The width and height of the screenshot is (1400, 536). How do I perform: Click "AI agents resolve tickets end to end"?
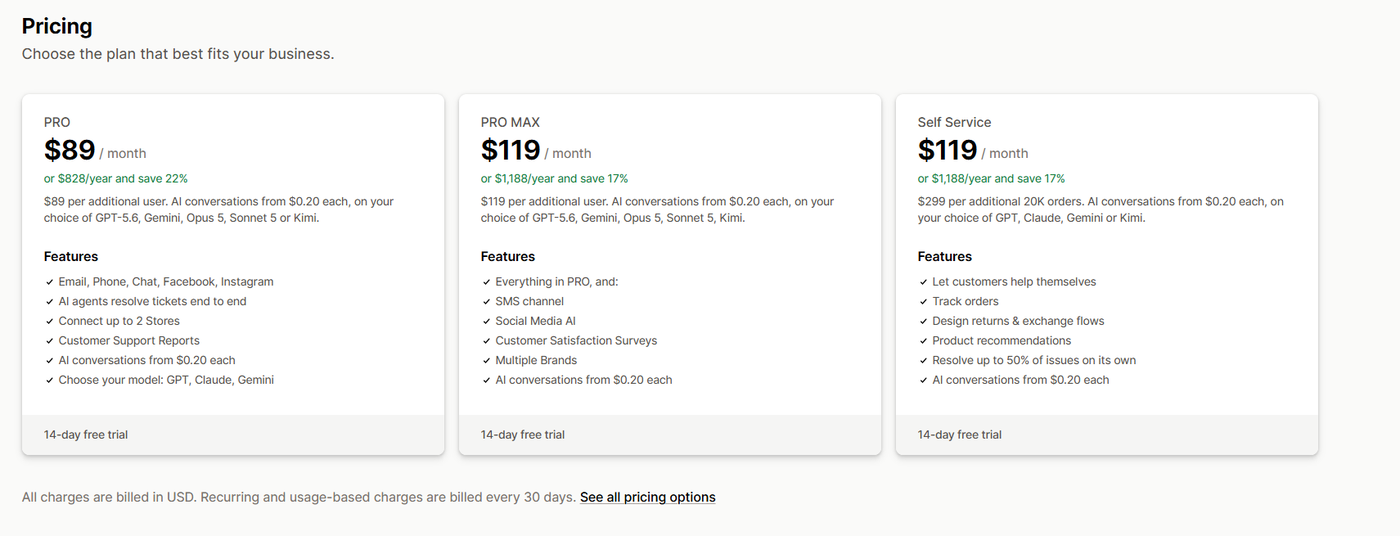(x=153, y=301)
